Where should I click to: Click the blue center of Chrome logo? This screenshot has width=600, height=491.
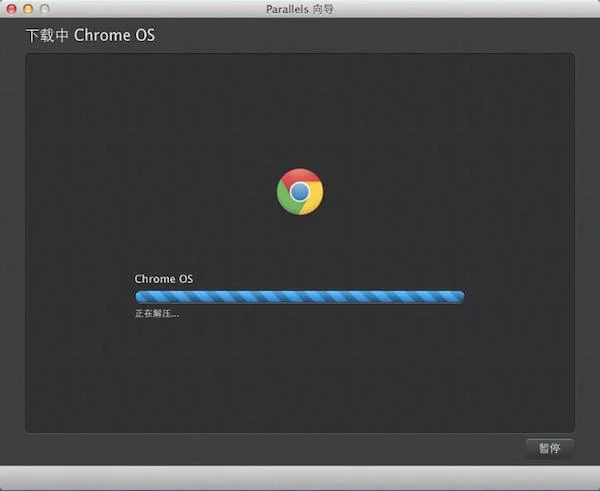click(300, 192)
